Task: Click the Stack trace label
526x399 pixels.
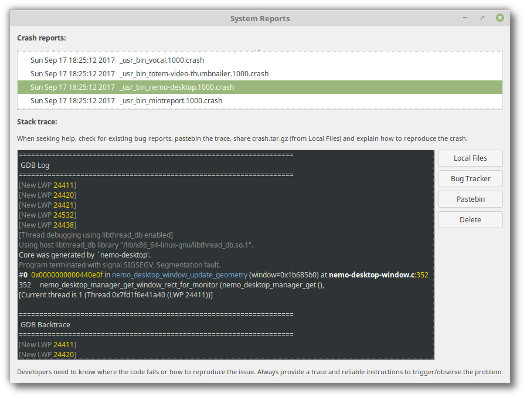Action: (37, 122)
